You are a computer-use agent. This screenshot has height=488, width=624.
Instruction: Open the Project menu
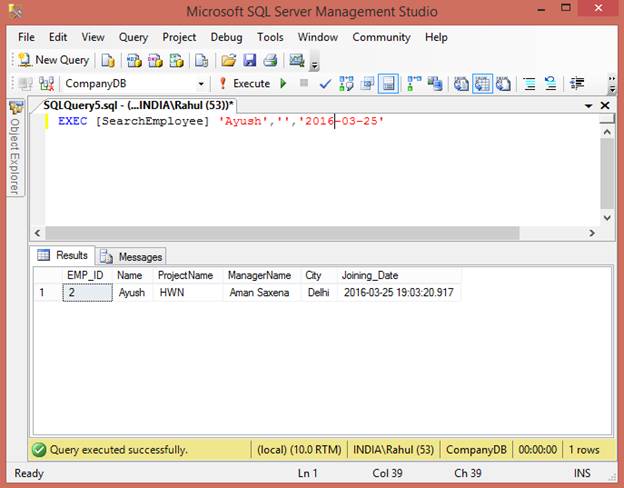point(179,37)
